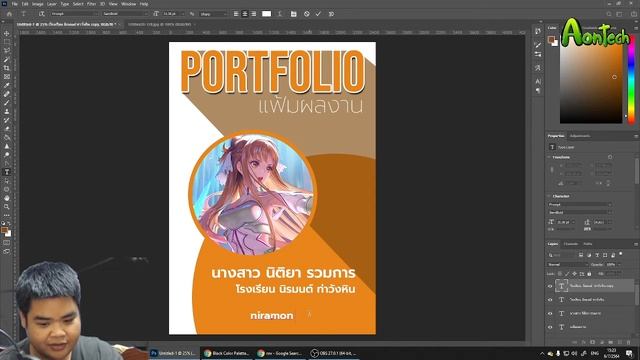Screen dimensions: 640x360
Task: Select the Eraser tool
Action: click(7, 129)
